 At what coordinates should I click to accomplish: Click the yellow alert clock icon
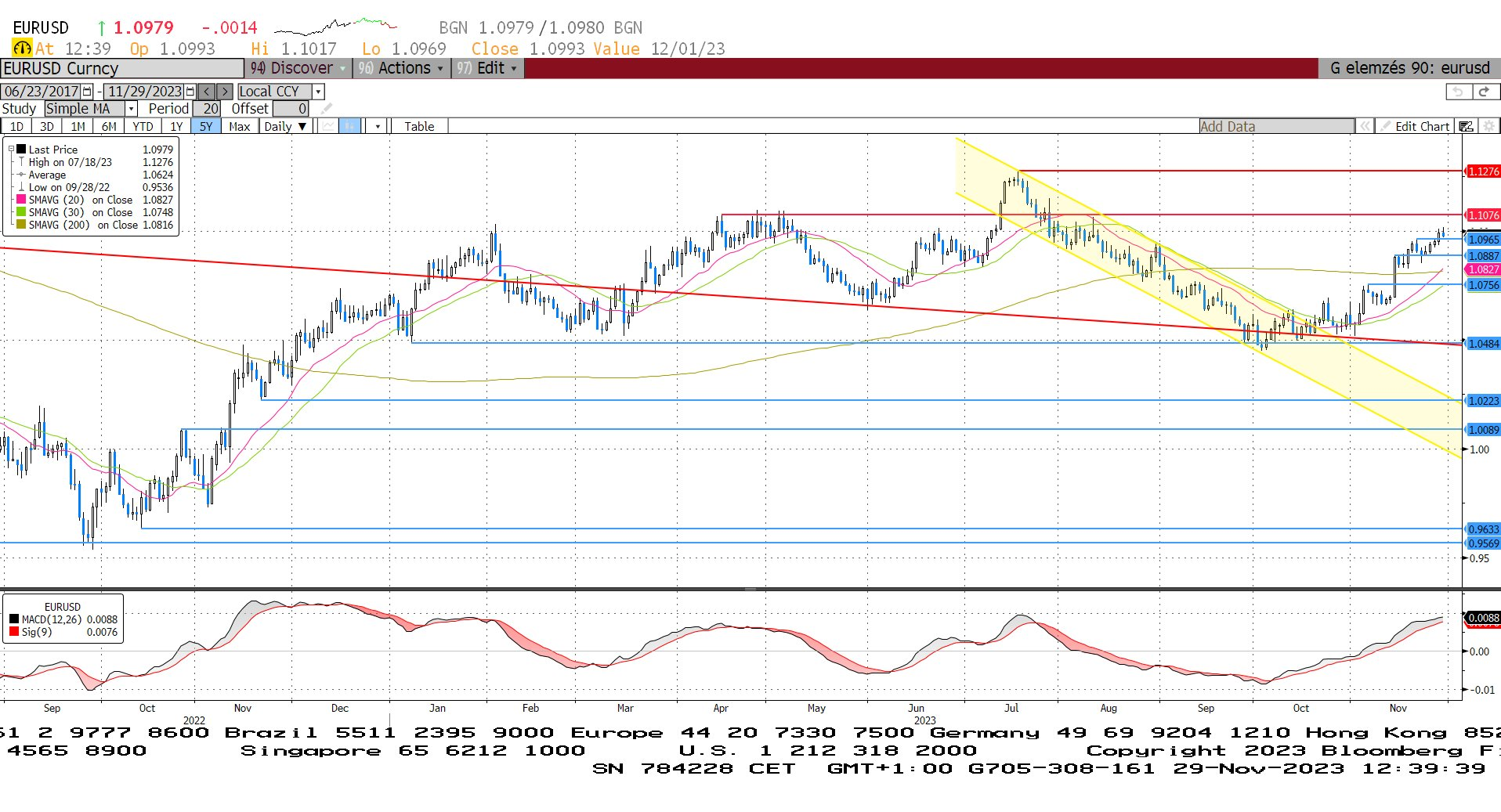click(x=22, y=49)
